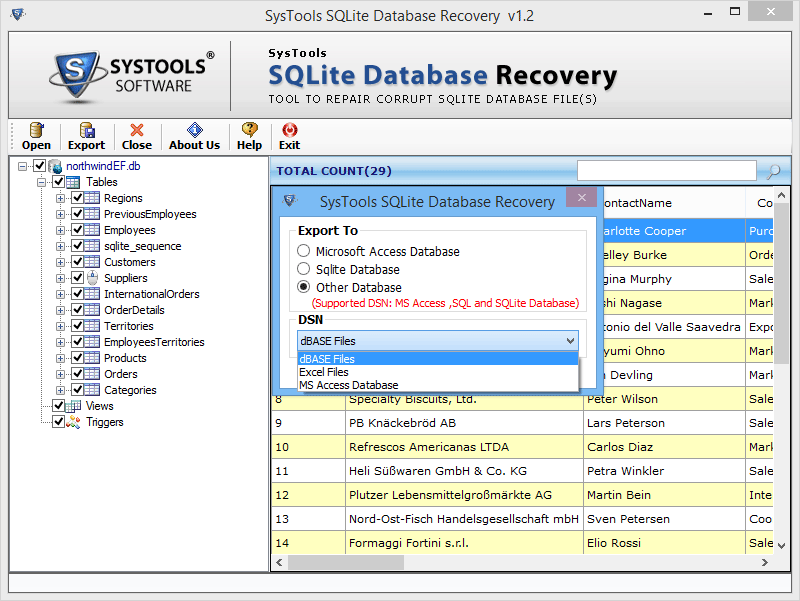800x601 pixels.
Task: Click the Orders table icon
Action: [92, 374]
